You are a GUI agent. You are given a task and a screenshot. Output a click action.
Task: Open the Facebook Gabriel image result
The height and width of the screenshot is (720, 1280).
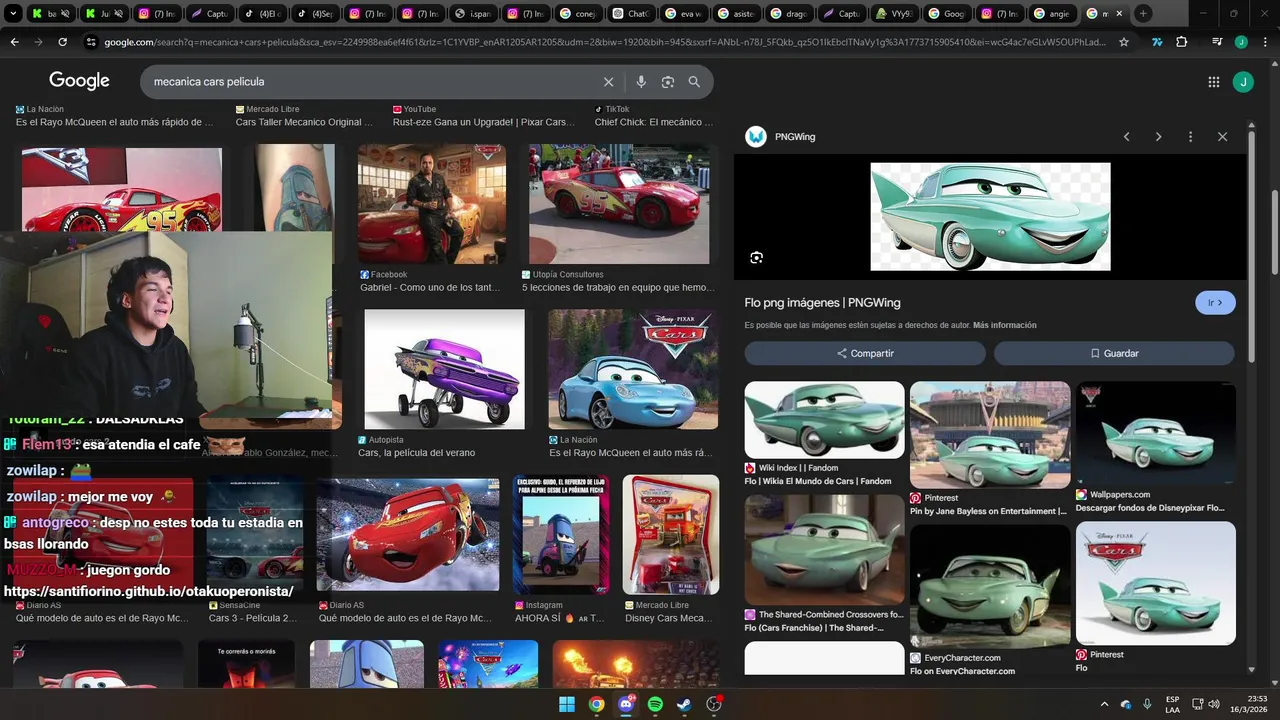pyautogui.click(x=432, y=204)
